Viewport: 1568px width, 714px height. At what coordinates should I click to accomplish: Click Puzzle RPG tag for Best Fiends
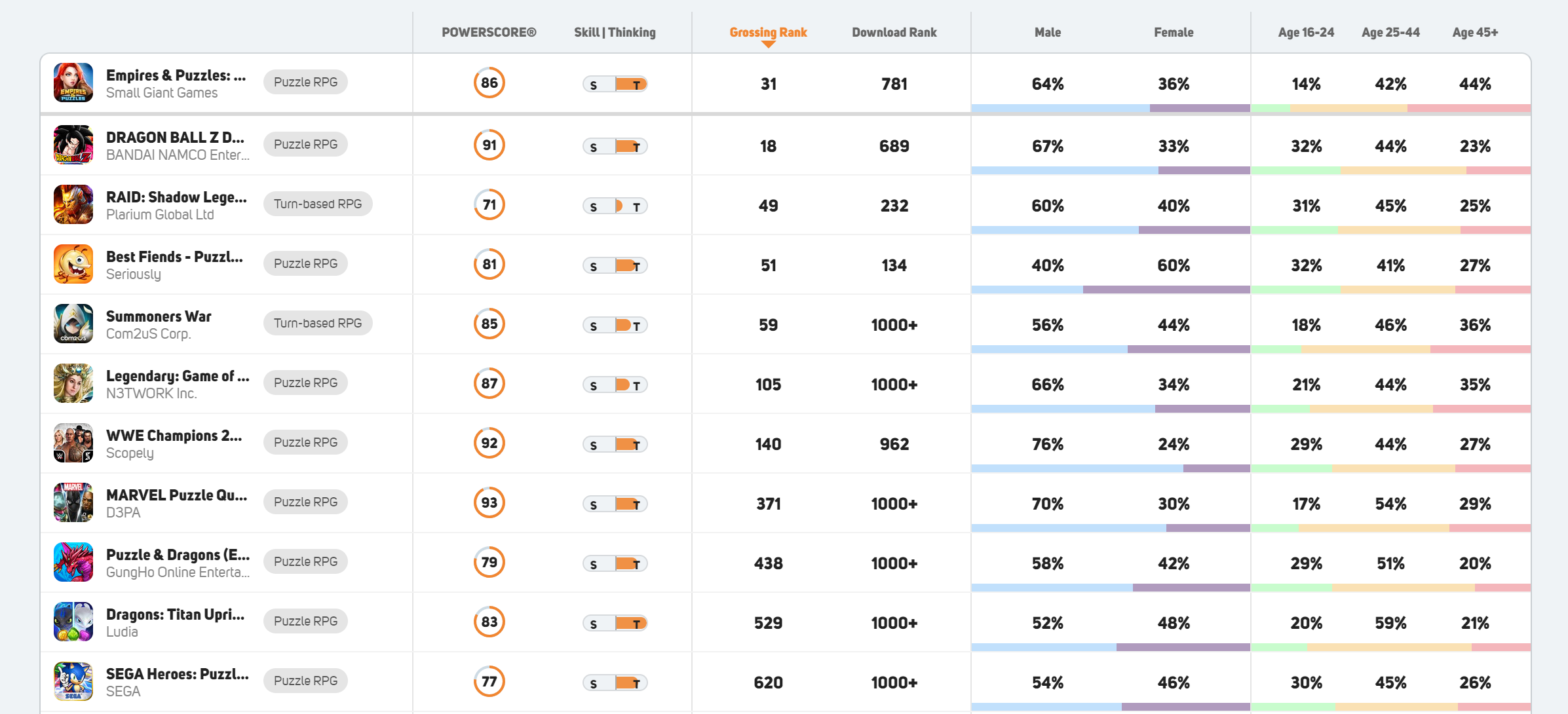coord(305,263)
